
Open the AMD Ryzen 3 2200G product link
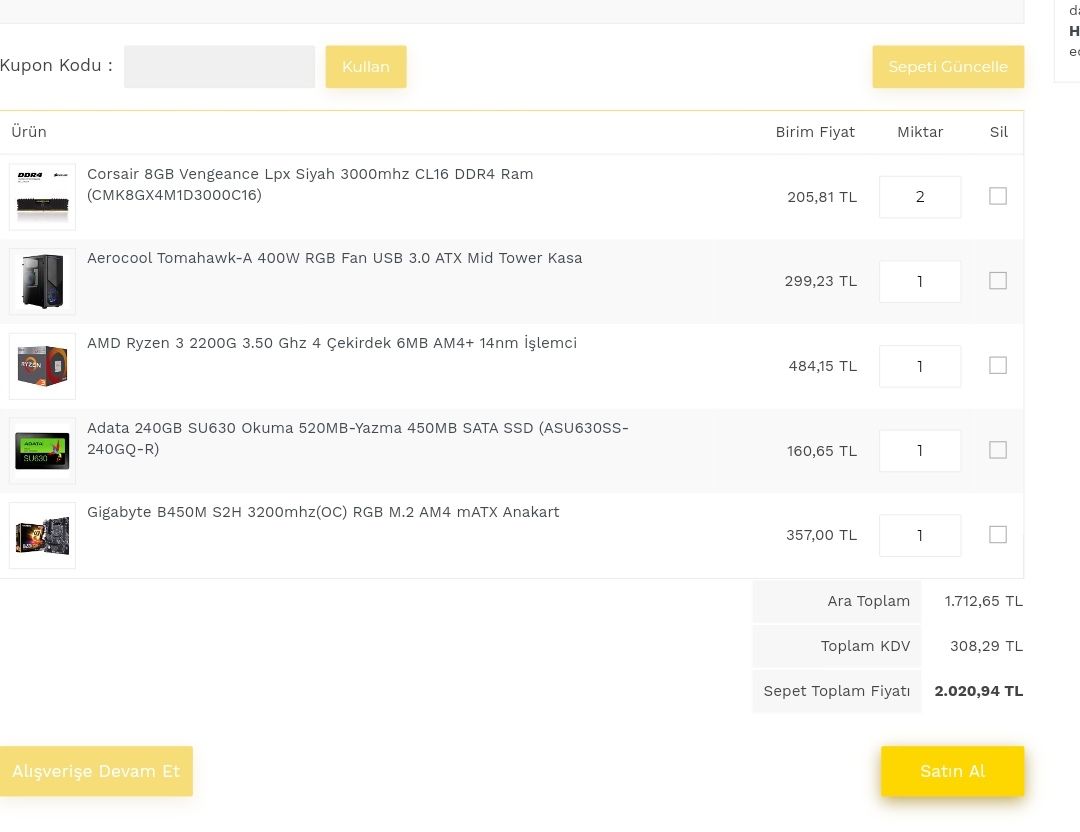(x=332, y=343)
